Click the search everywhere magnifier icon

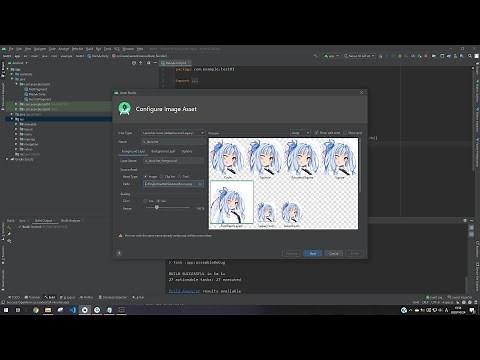click(x=470, y=56)
